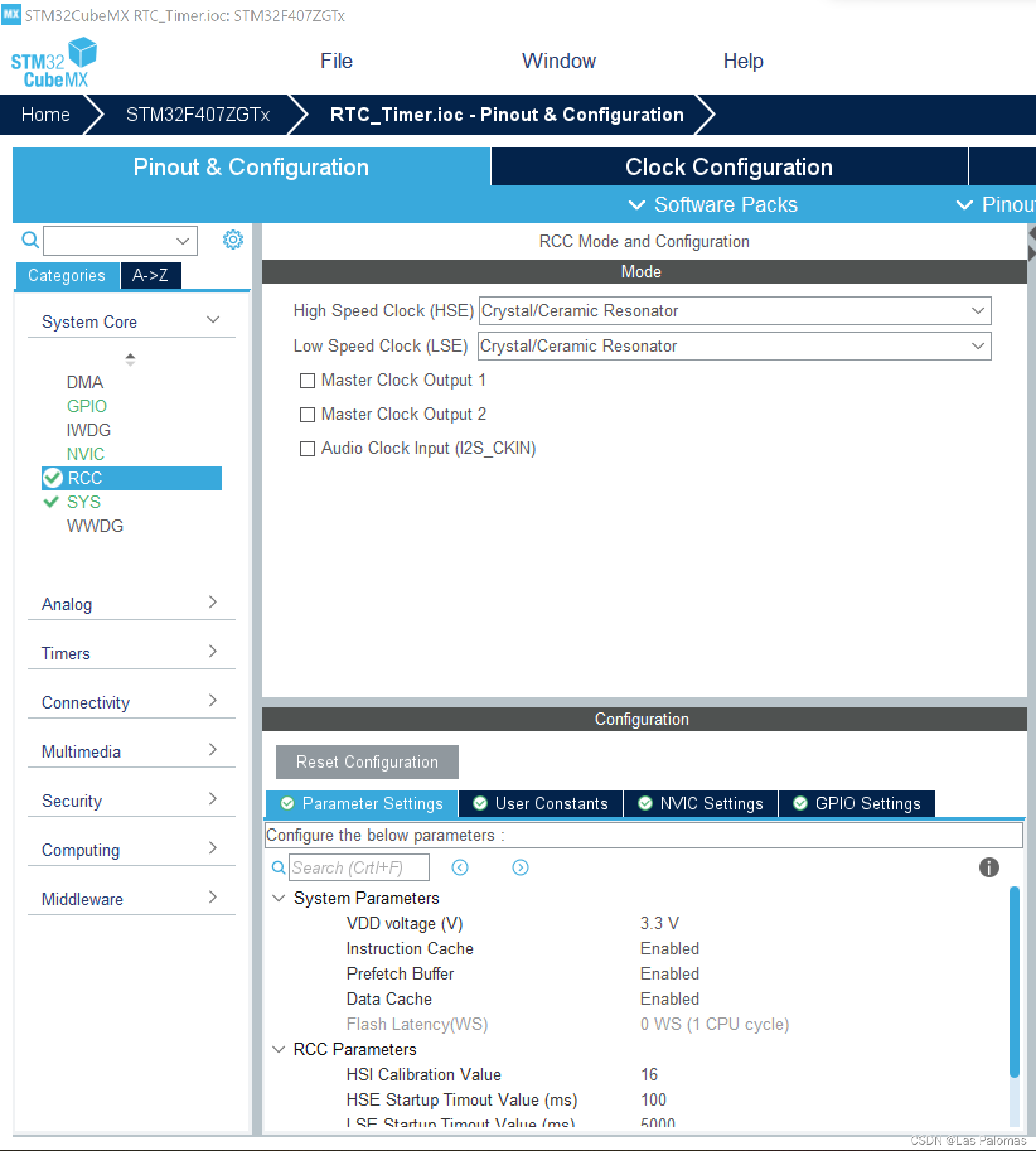
Task: Click the parameter list vertical scrollbar
Action: (x=1014, y=982)
